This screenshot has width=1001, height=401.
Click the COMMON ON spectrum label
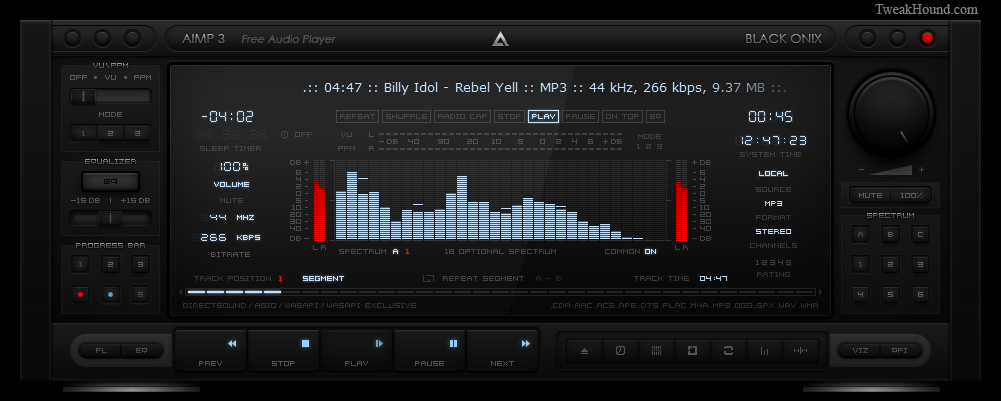[x=630, y=252]
